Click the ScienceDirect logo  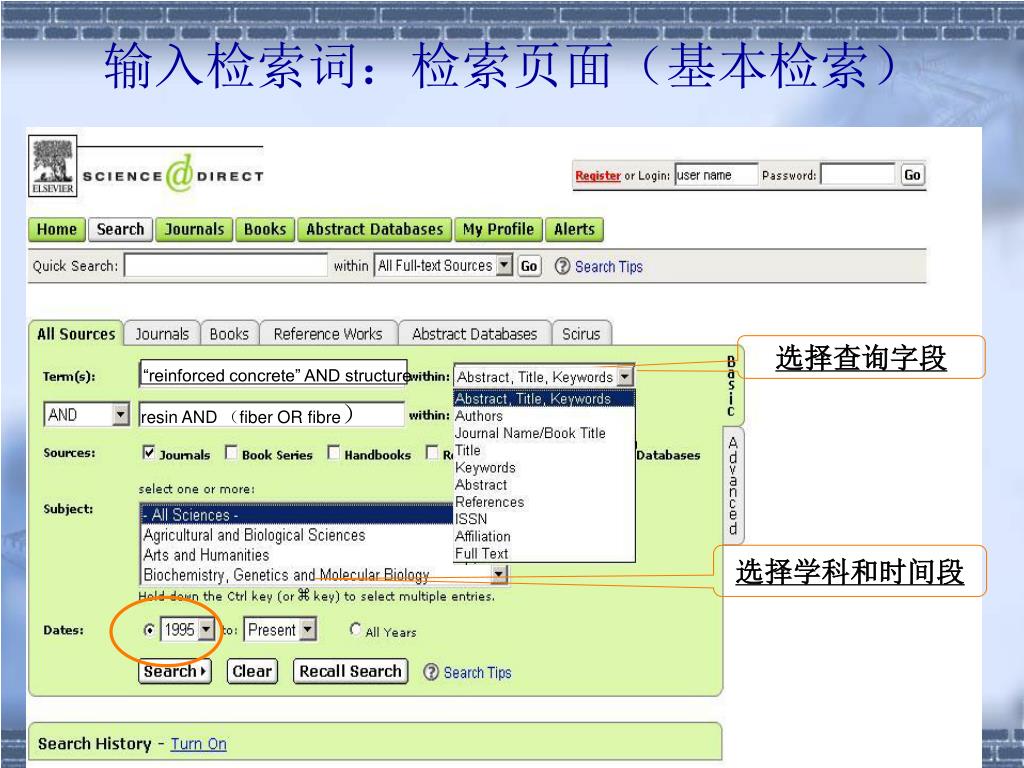click(173, 174)
